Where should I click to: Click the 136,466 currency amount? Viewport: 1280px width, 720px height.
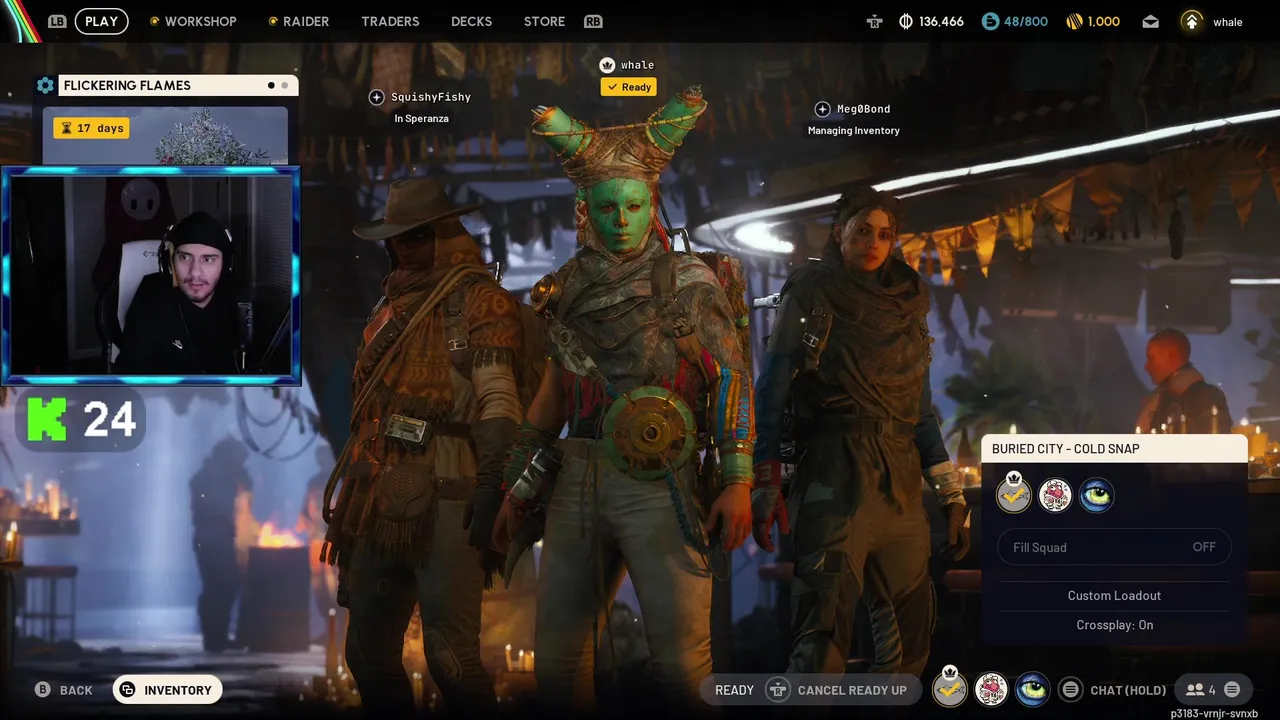coord(941,21)
